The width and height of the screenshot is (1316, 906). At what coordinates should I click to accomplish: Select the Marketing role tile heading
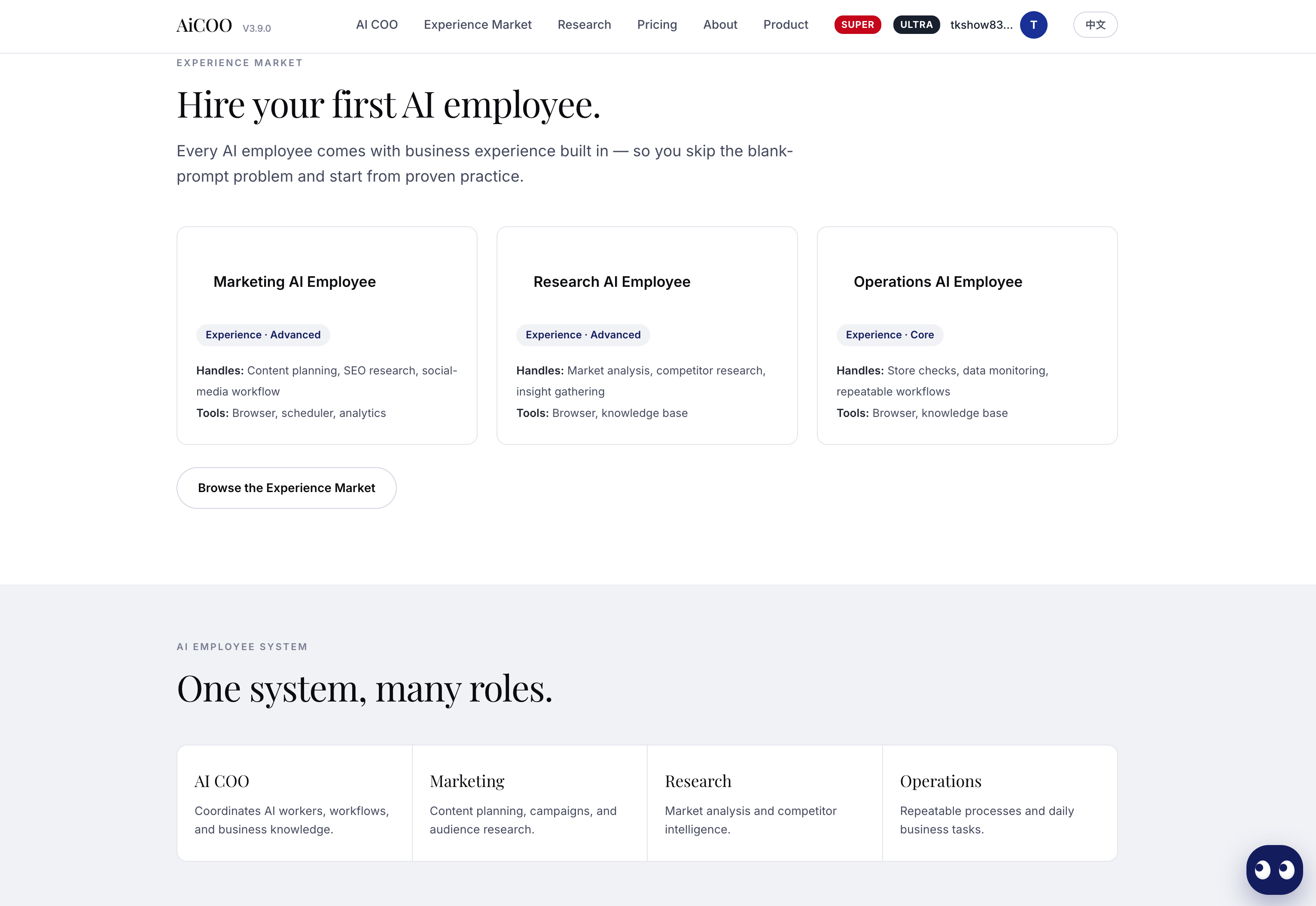(x=467, y=781)
